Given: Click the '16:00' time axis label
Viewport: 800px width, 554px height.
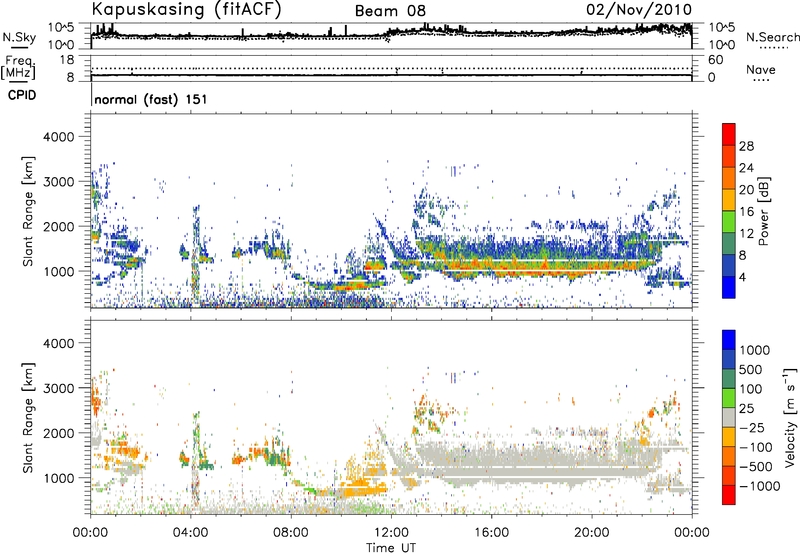Looking at the screenshot, I should click(491, 533).
